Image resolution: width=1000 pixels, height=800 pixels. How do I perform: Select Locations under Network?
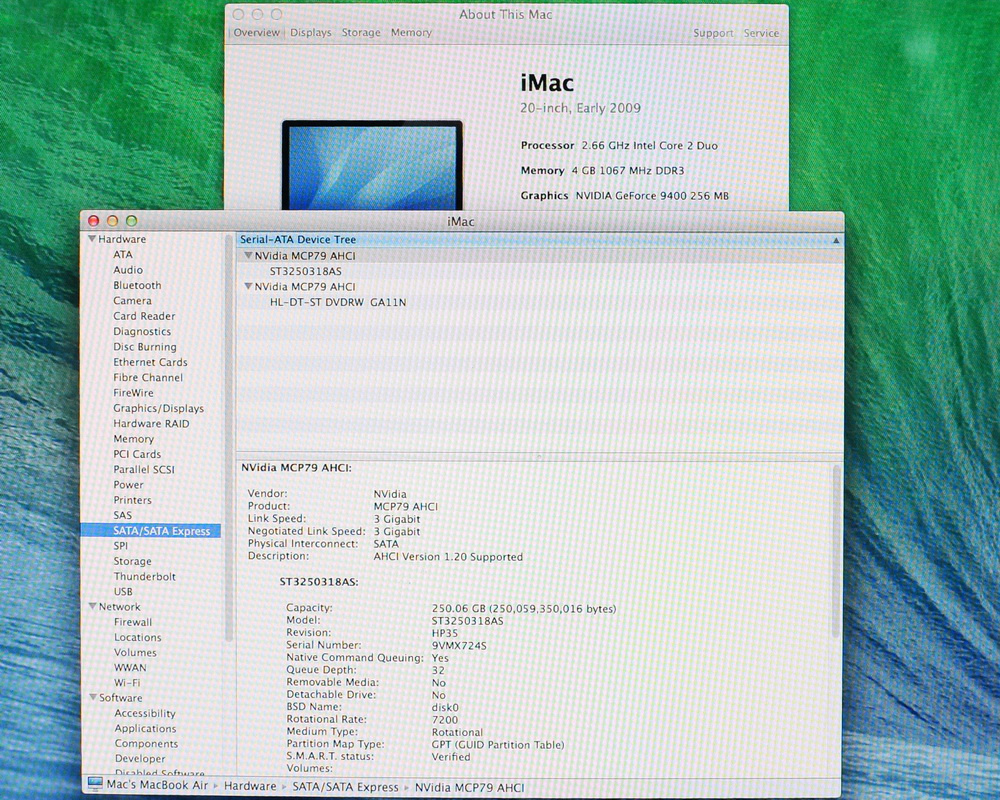[x=138, y=637]
